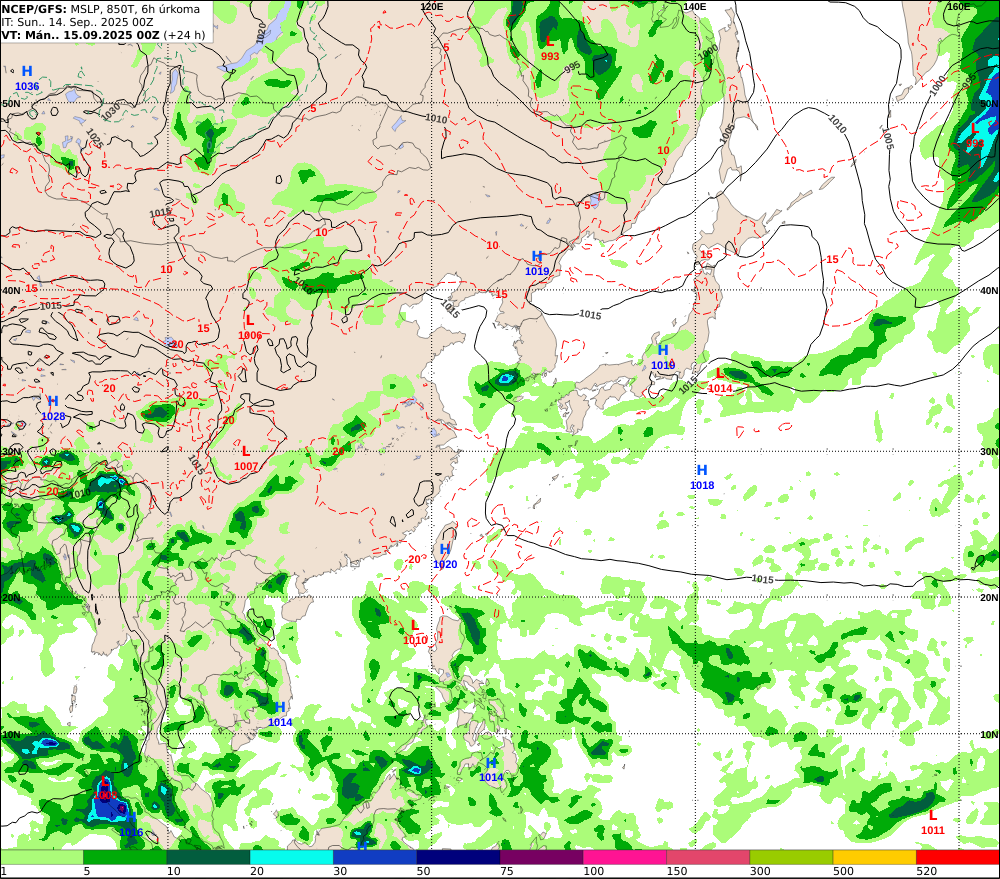Click the H 1028 high pressure marker
Screen dimensions: 1000x879
[x=53, y=408]
